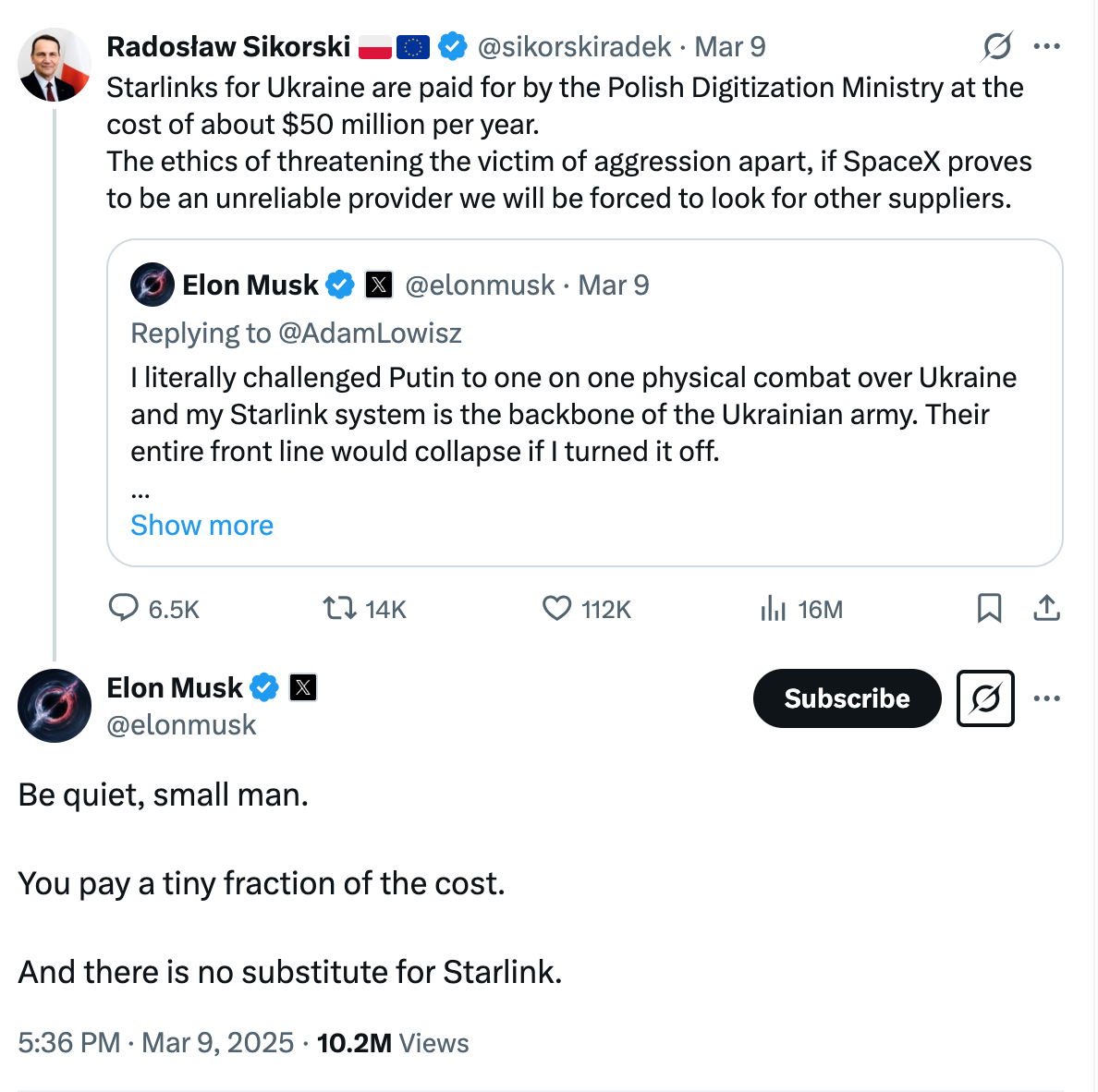
Task: Click the reply icon showing 6.5K
Action: 124,608
